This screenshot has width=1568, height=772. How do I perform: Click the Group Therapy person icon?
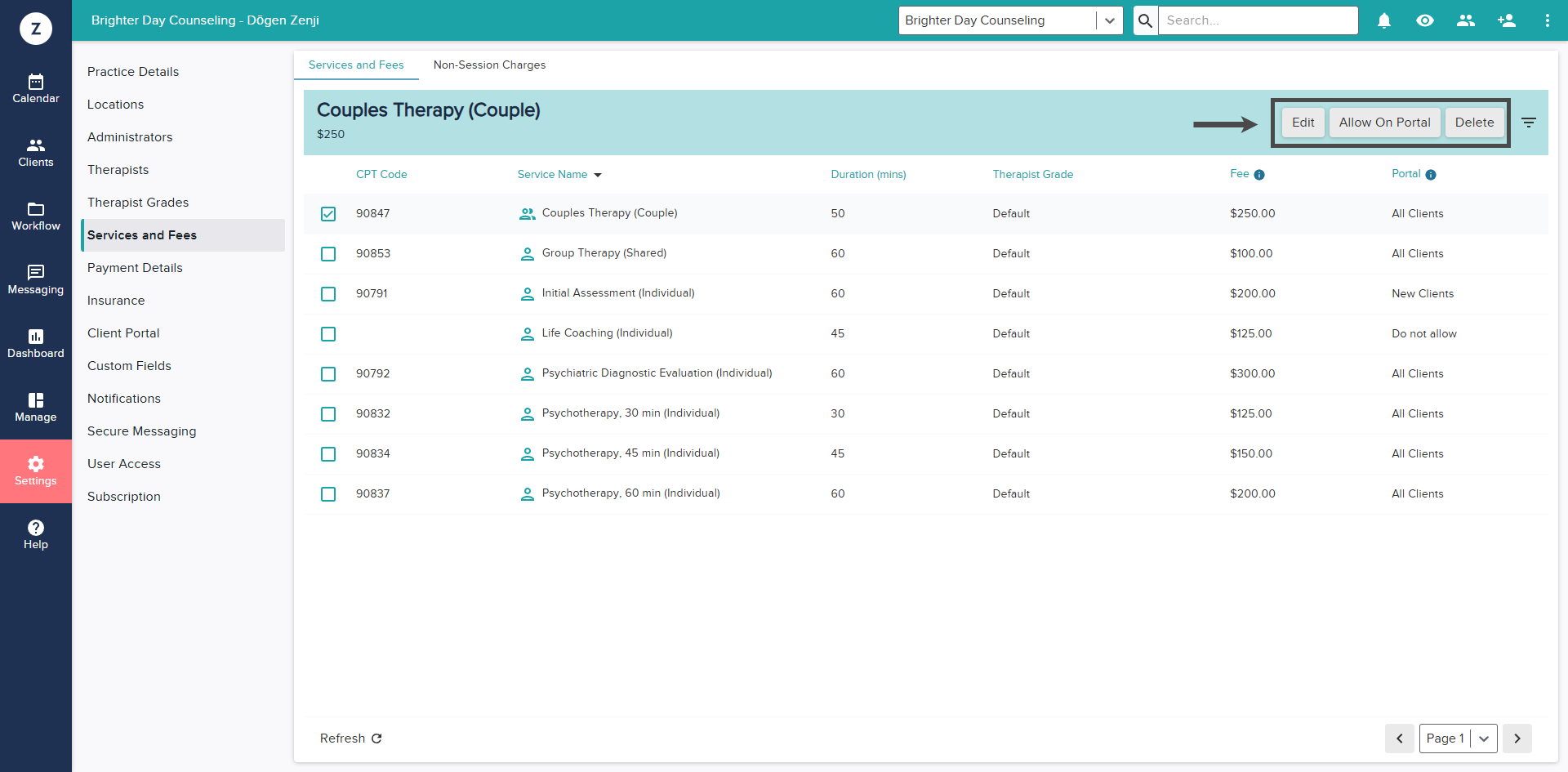point(528,254)
